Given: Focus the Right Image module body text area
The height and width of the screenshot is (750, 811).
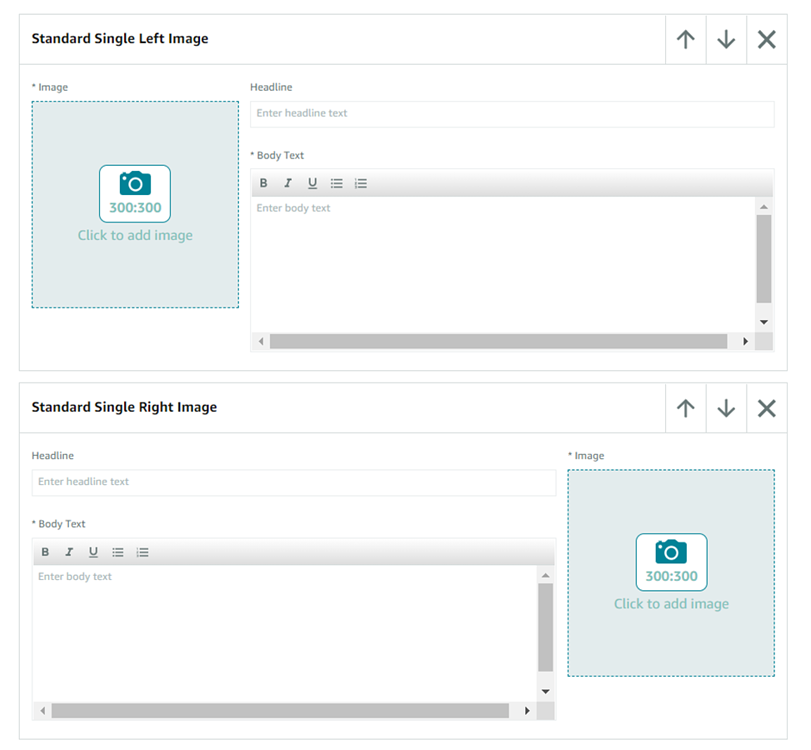Looking at the screenshot, I should pos(285,632).
